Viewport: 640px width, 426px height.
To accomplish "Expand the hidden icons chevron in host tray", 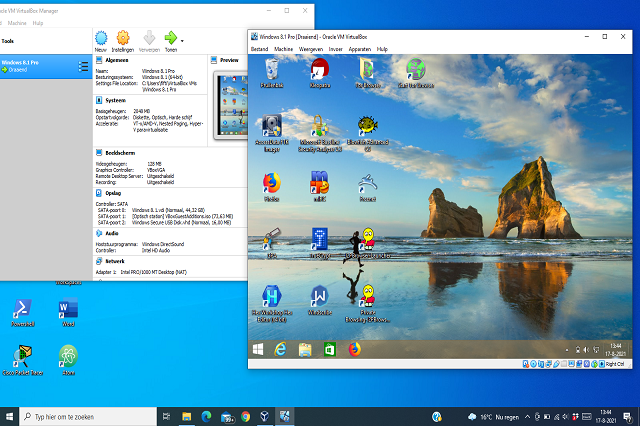I will point(527,417).
